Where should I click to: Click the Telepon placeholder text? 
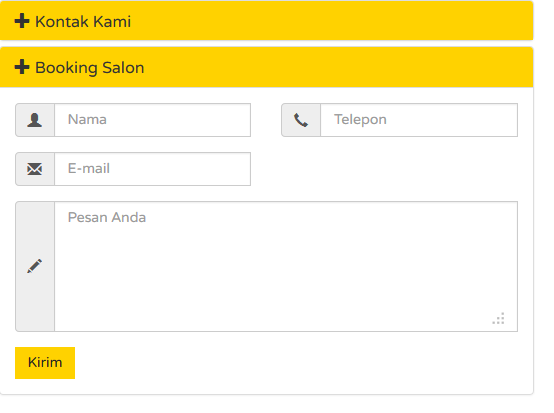[x=360, y=120]
